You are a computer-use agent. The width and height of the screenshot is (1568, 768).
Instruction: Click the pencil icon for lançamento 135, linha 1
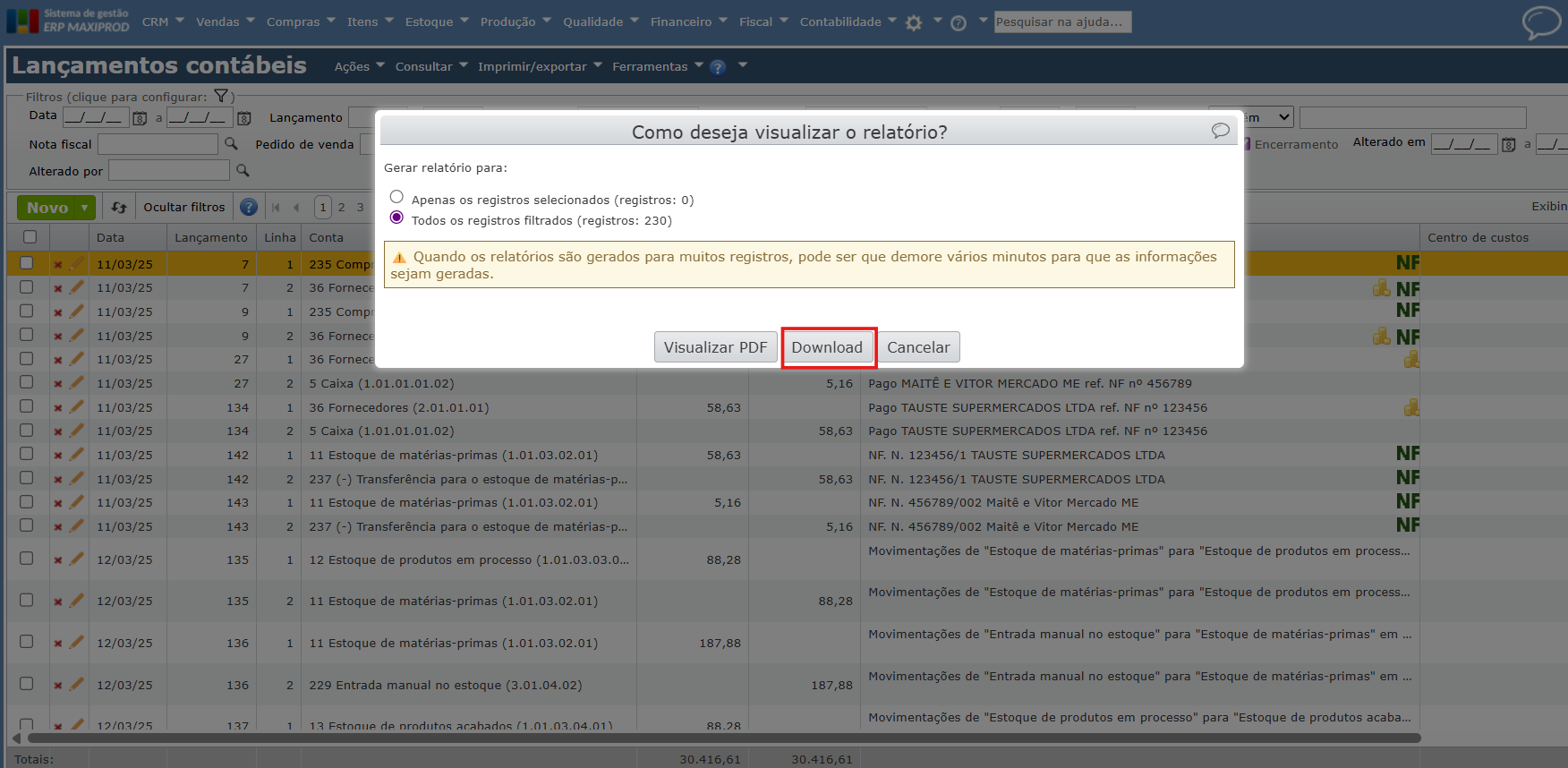pyautogui.click(x=77, y=559)
